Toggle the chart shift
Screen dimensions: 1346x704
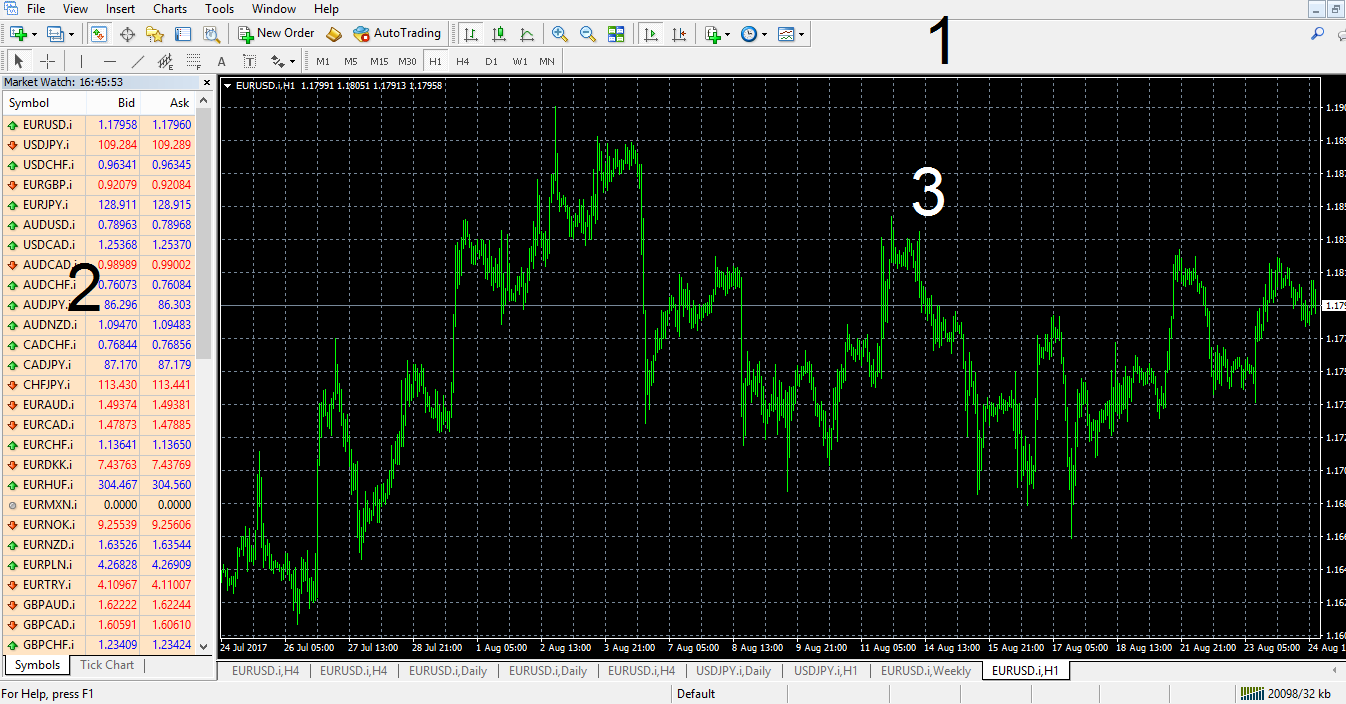point(680,33)
